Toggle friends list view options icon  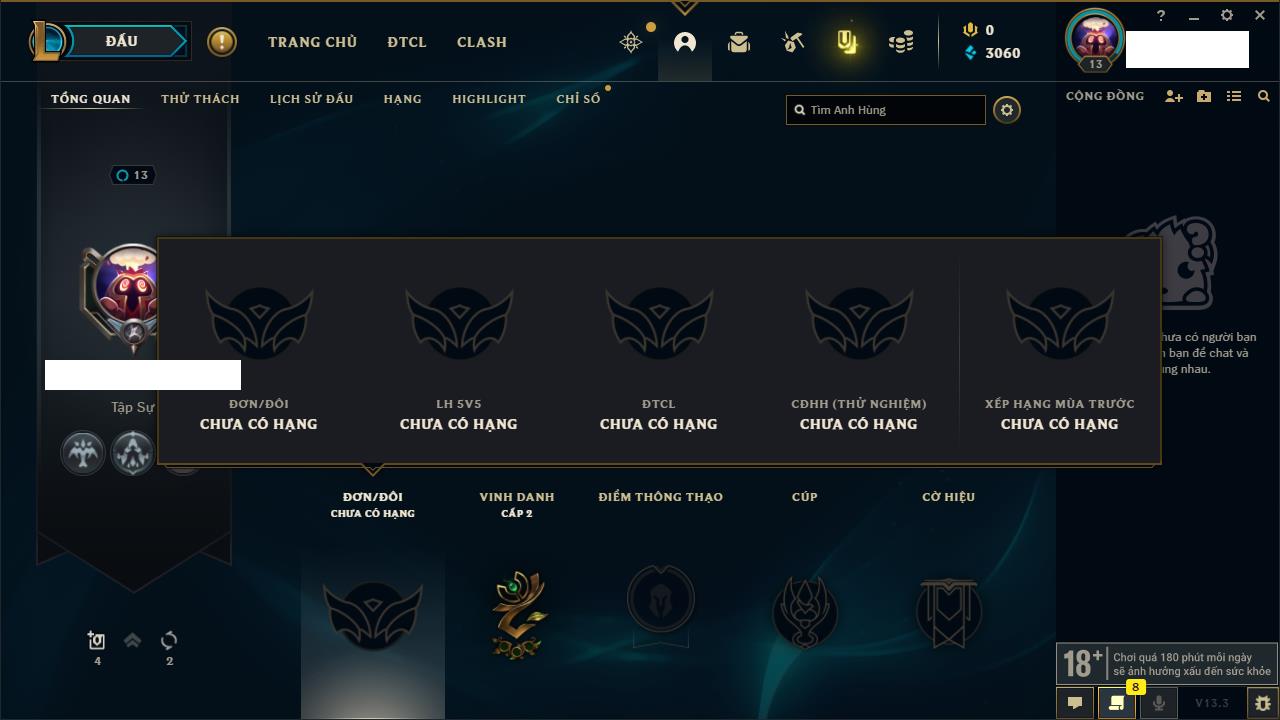(1234, 96)
